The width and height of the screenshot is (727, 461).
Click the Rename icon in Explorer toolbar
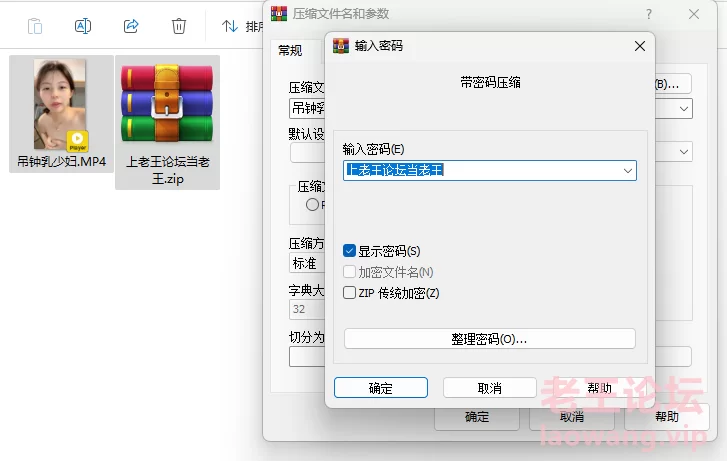point(83,26)
